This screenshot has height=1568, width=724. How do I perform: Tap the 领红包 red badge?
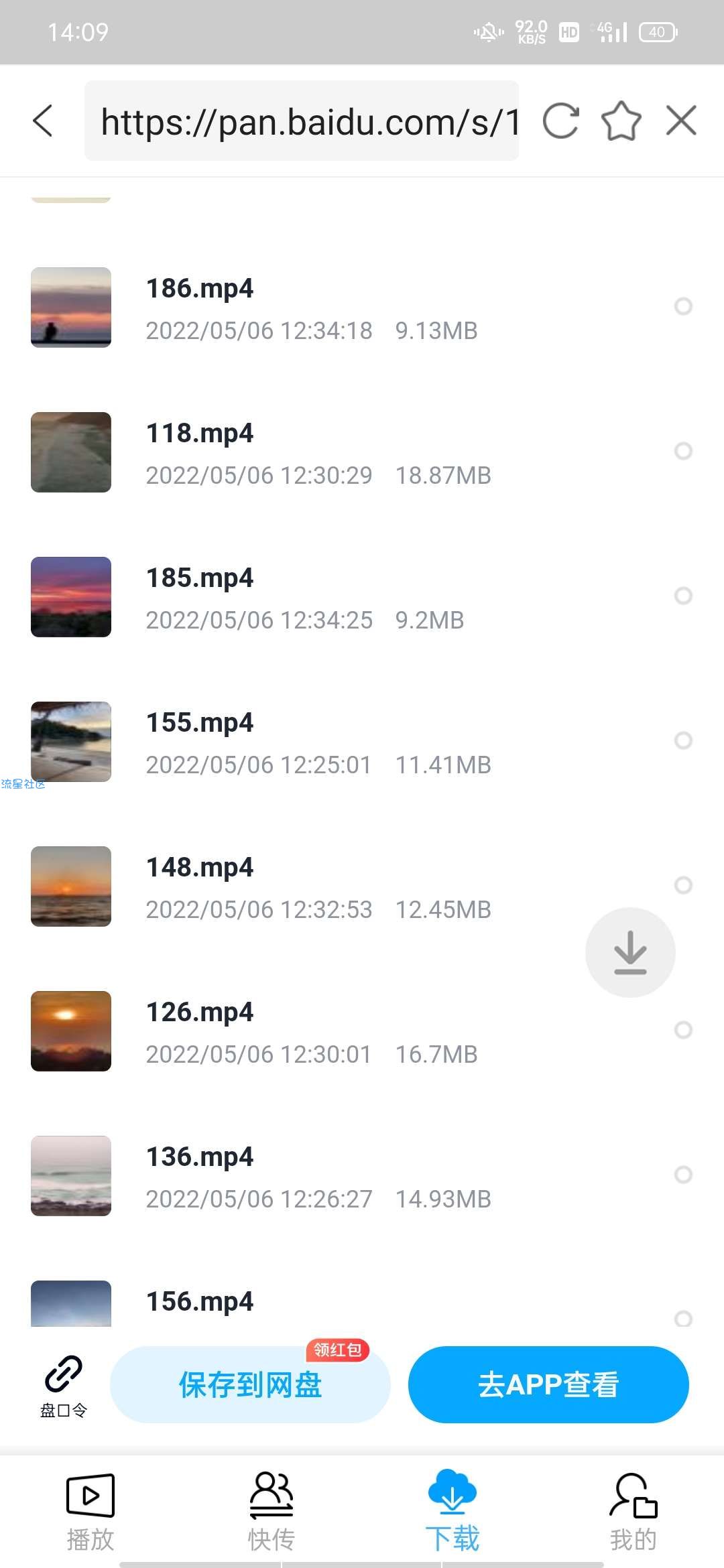point(338,1350)
